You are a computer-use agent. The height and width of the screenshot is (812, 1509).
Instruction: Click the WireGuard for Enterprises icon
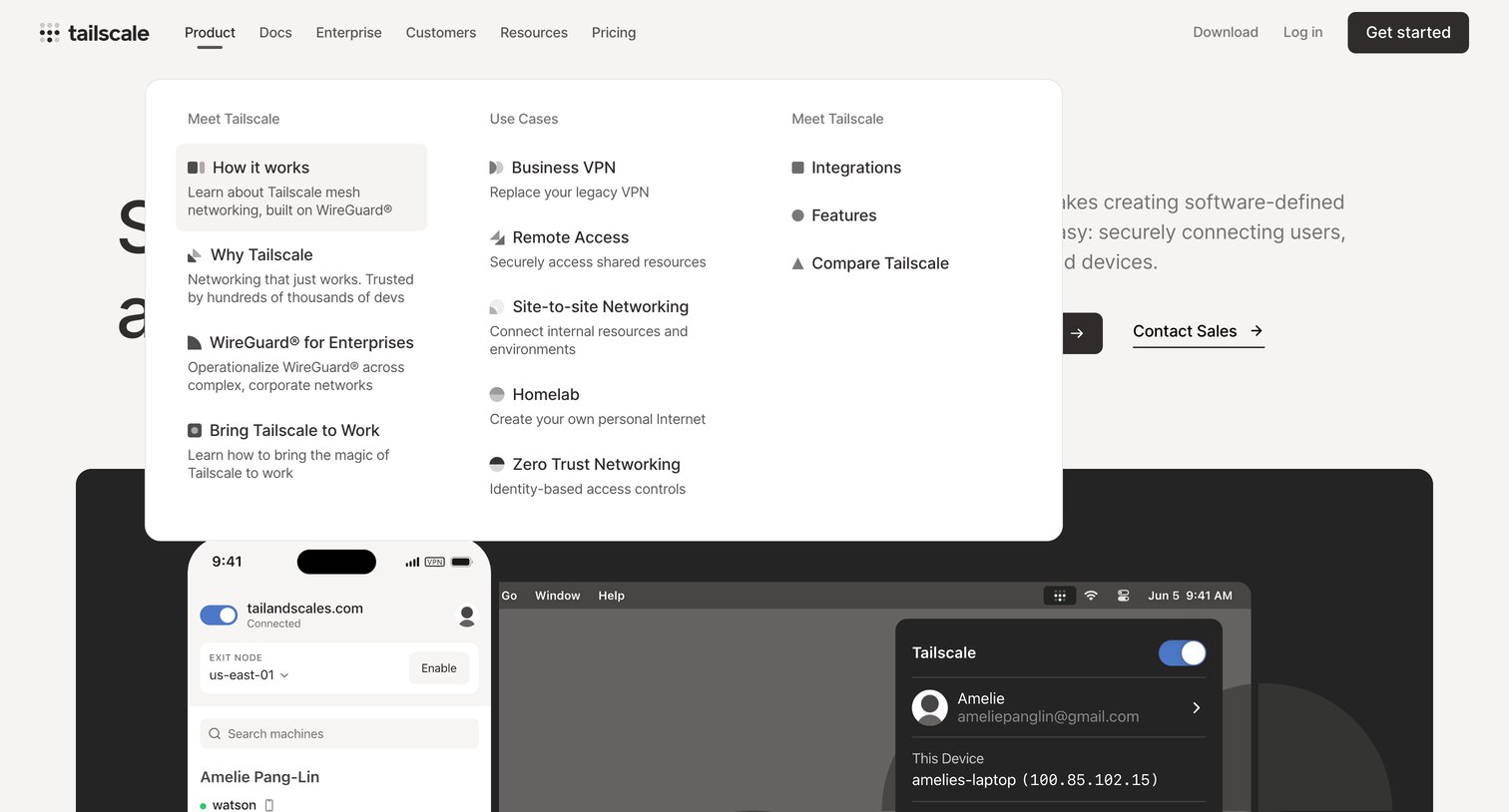[x=195, y=343]
